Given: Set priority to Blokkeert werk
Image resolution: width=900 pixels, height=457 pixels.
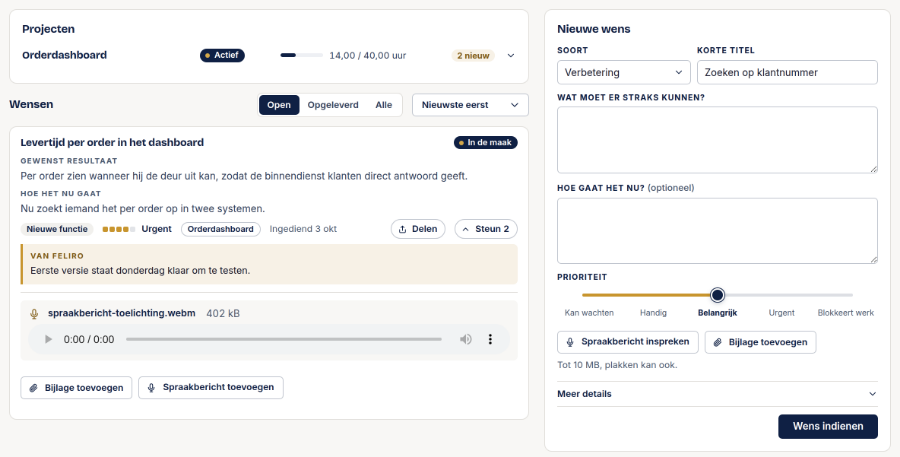Looking at the screenshot, I should [845, 313].
